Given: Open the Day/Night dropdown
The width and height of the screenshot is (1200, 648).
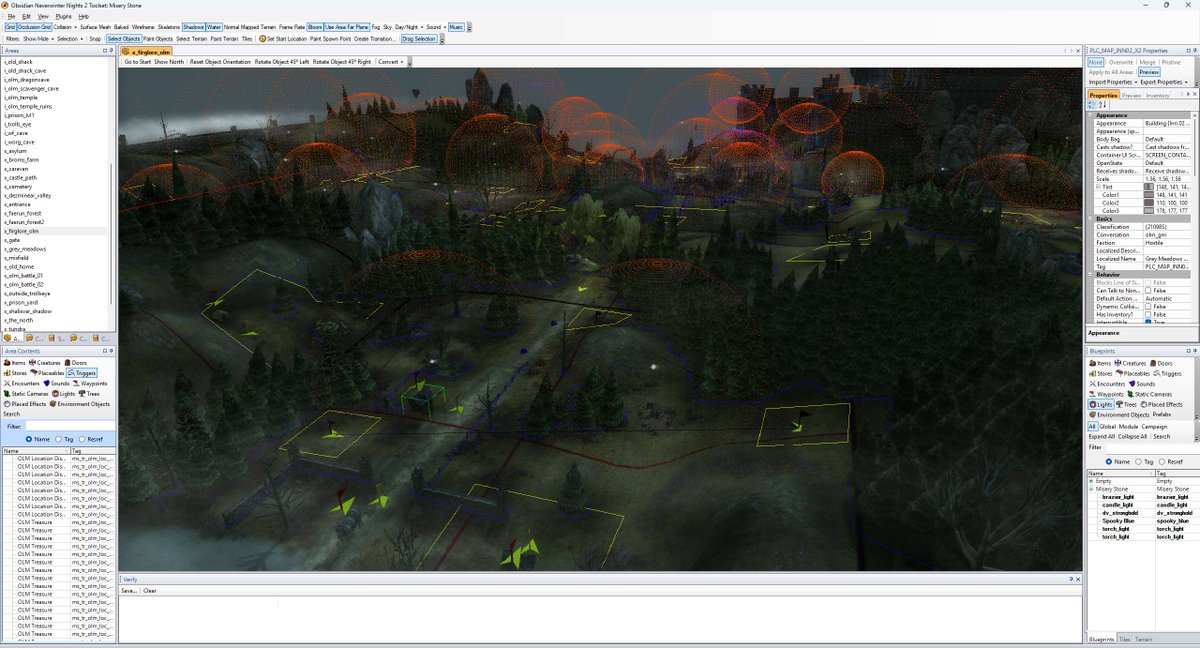Looking at the screenshot, I should (x=408, y=27).
